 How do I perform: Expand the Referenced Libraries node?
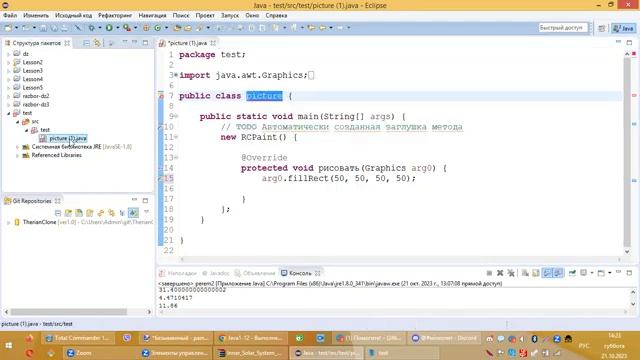coord(18,156)
